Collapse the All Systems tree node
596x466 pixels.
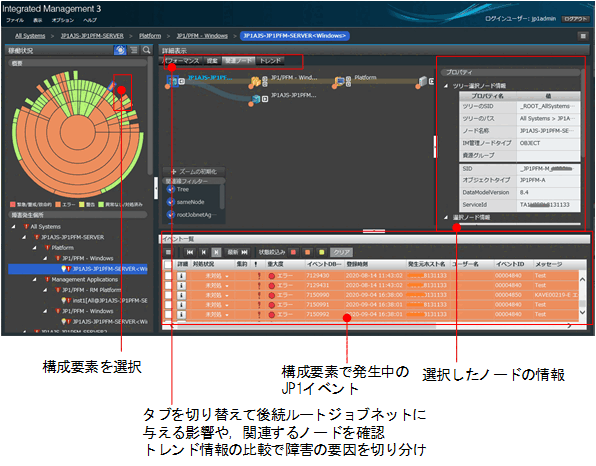pos(14,227)
